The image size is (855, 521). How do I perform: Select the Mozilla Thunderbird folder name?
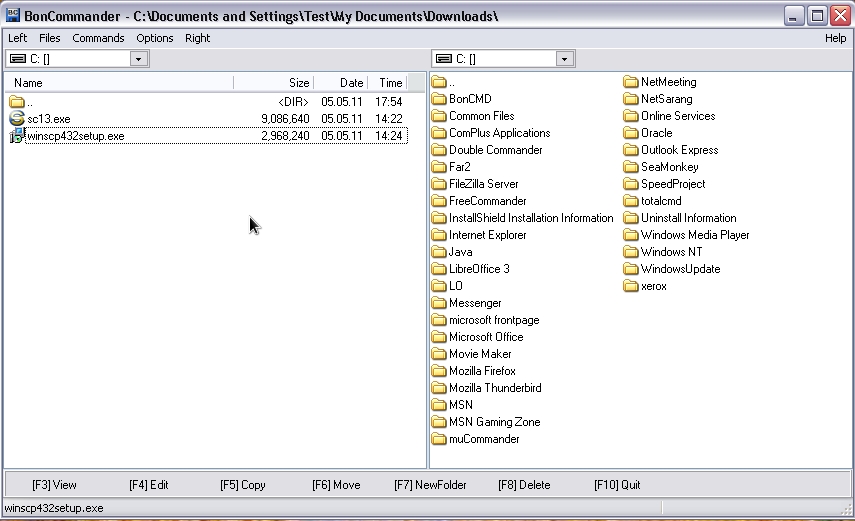495,387
